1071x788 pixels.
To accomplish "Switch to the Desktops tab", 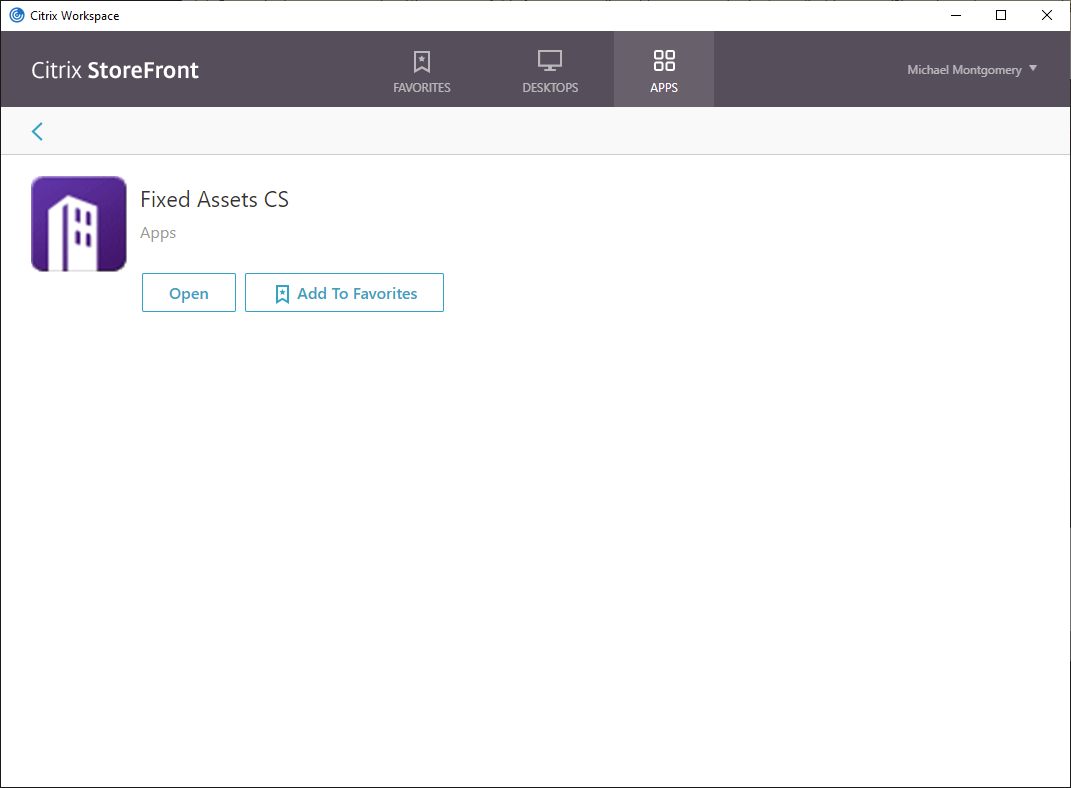I will click(x=550, y=70).
